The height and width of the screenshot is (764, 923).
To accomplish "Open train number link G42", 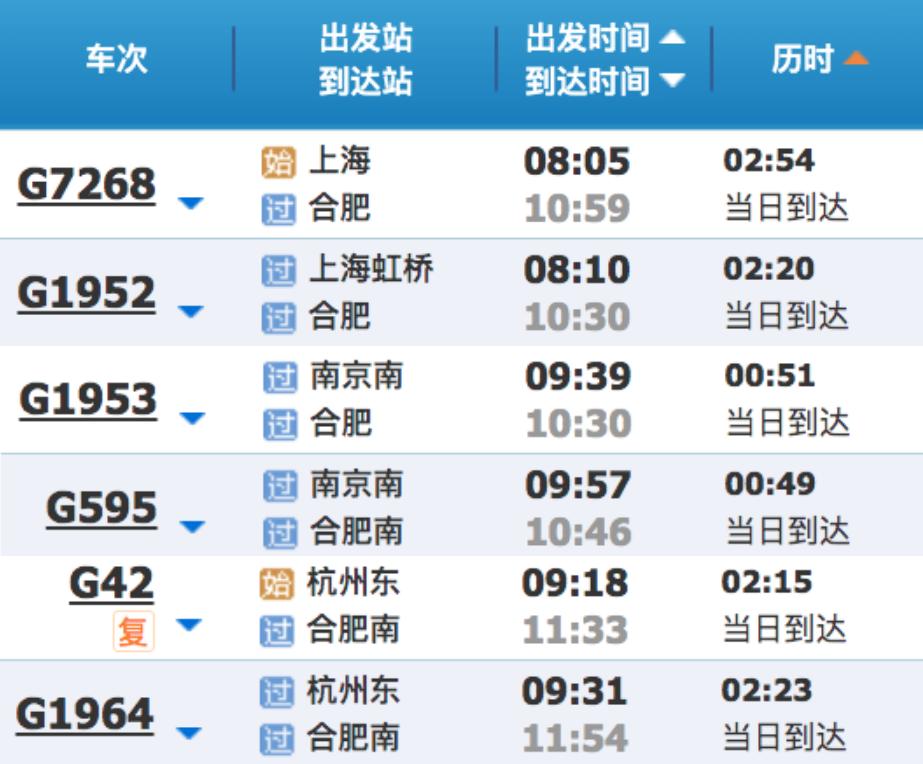I will click(x=111, y=584).
